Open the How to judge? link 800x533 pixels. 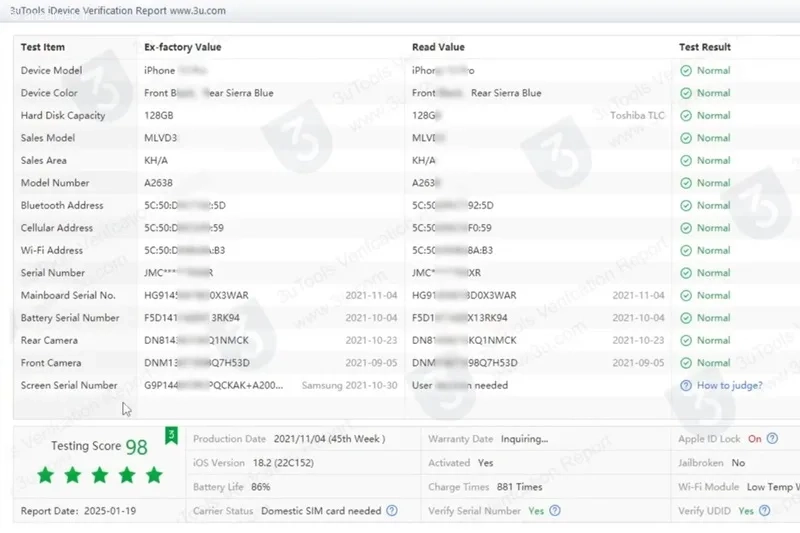point(730,386)
